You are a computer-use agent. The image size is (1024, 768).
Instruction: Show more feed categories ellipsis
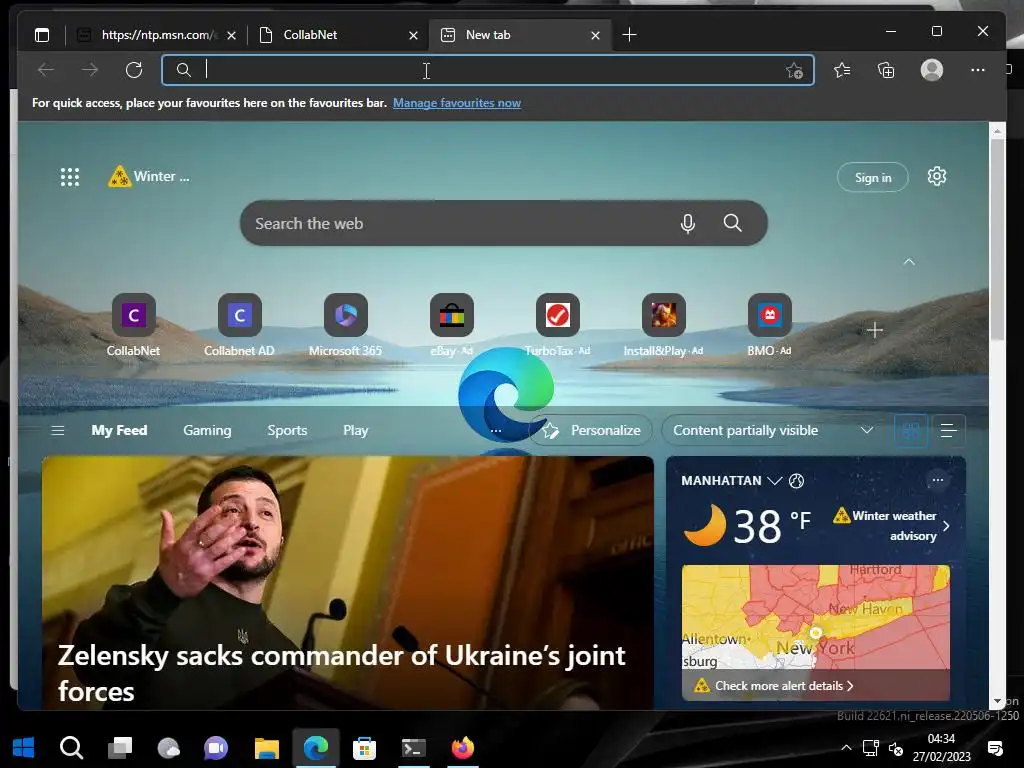pyautogui.click(x=496, y=430)
